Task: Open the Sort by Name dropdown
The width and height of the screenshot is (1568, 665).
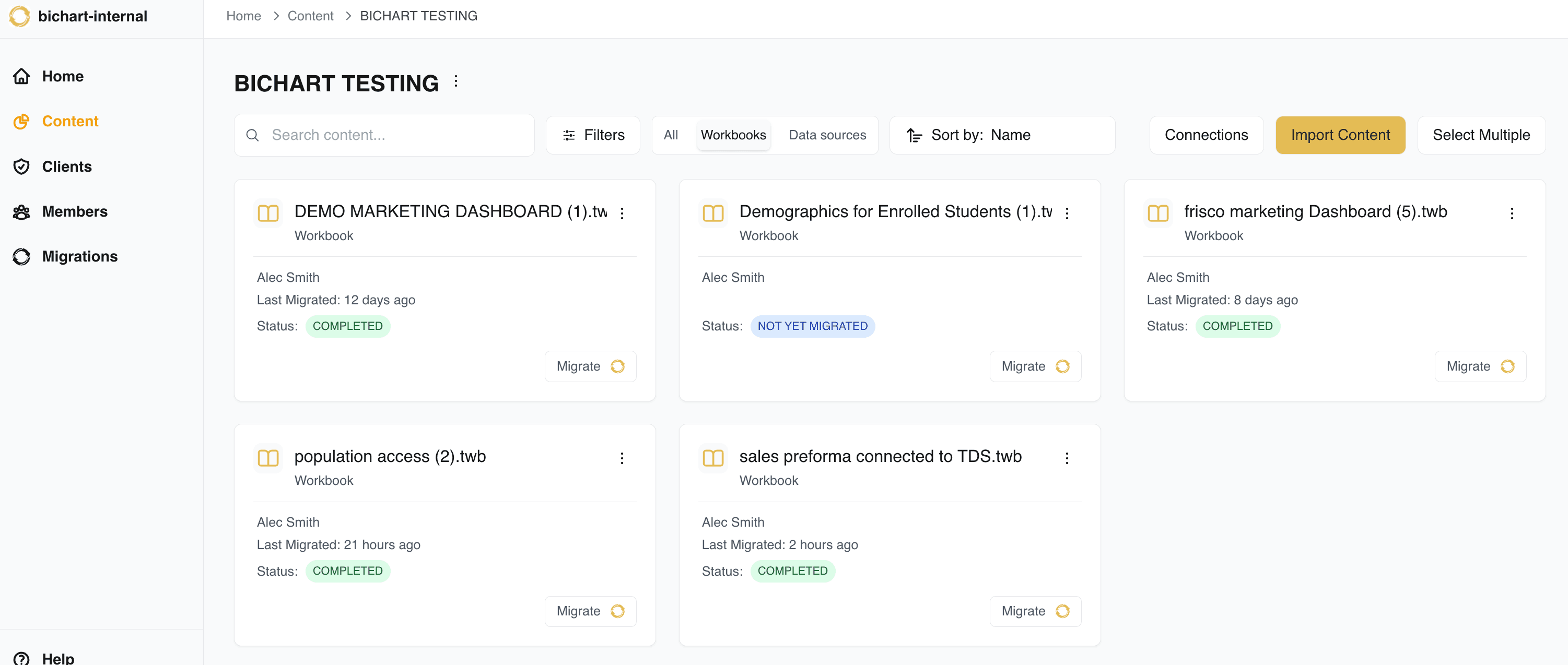Action: click(1001, 135)
